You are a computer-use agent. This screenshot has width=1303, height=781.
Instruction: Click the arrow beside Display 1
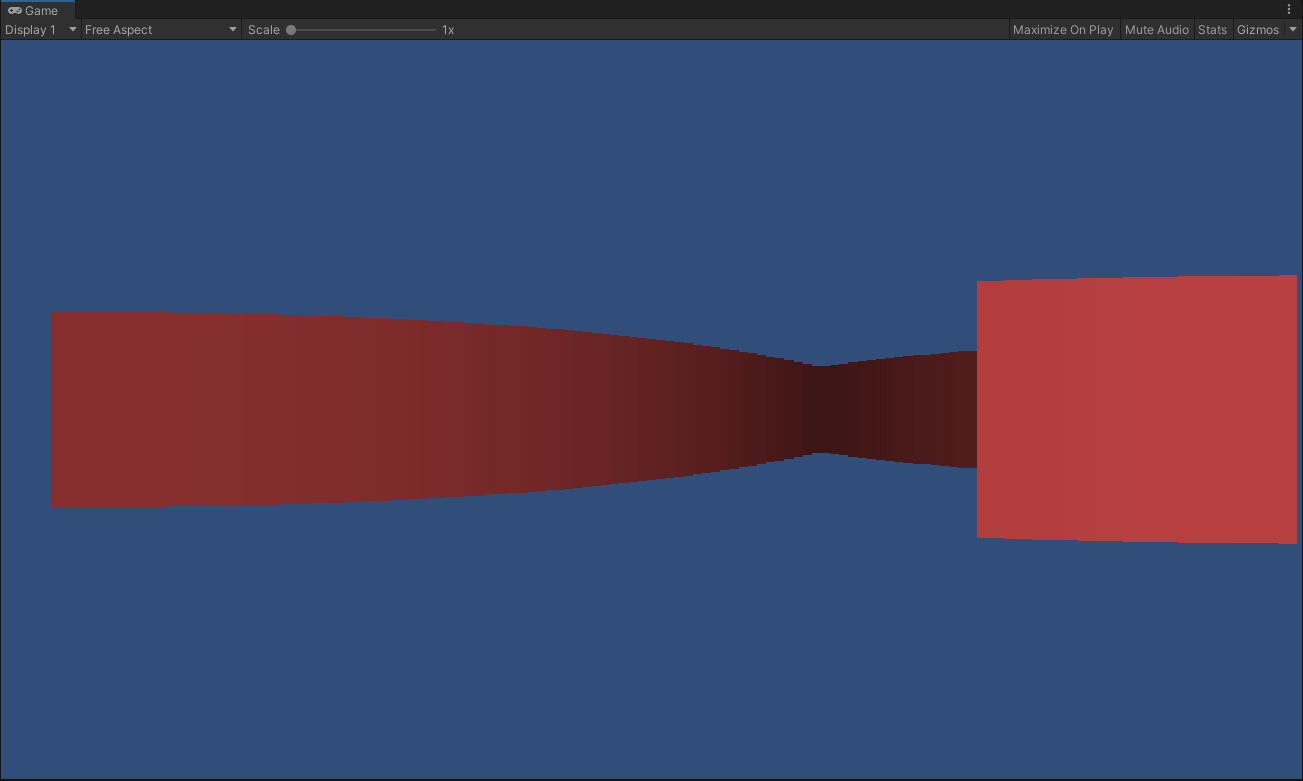pyautogui.click(x=72, y=30)
